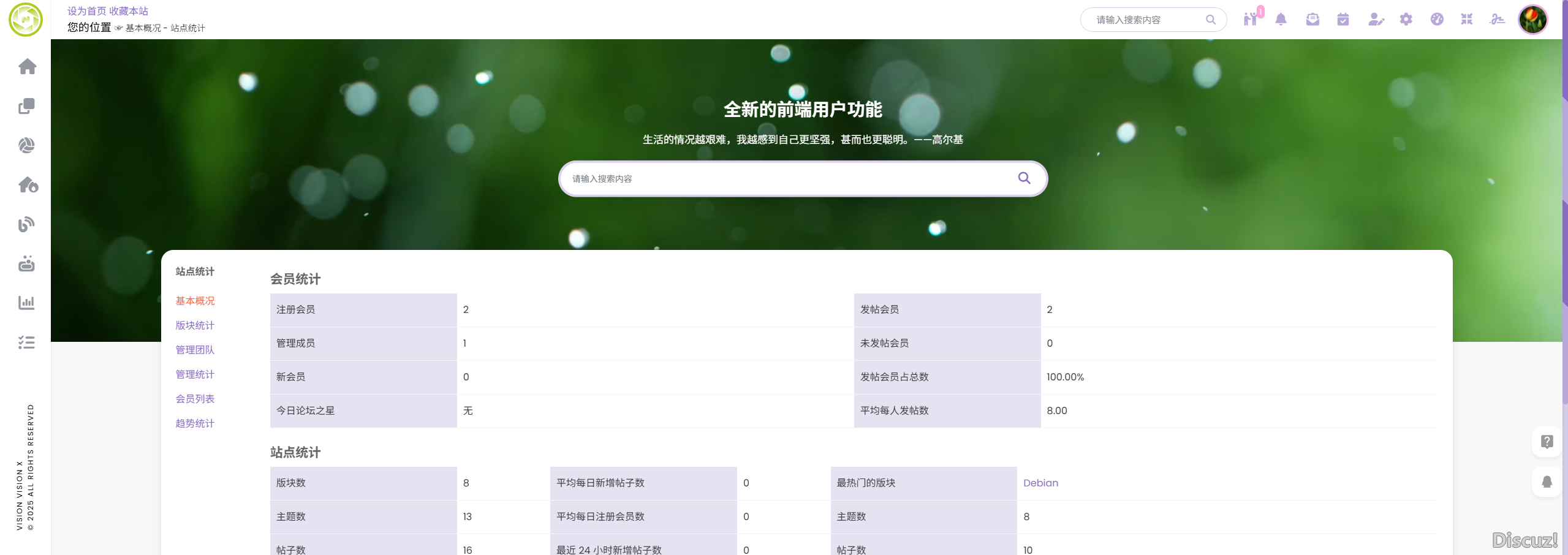Click the calendar check icon in header

1343,20
